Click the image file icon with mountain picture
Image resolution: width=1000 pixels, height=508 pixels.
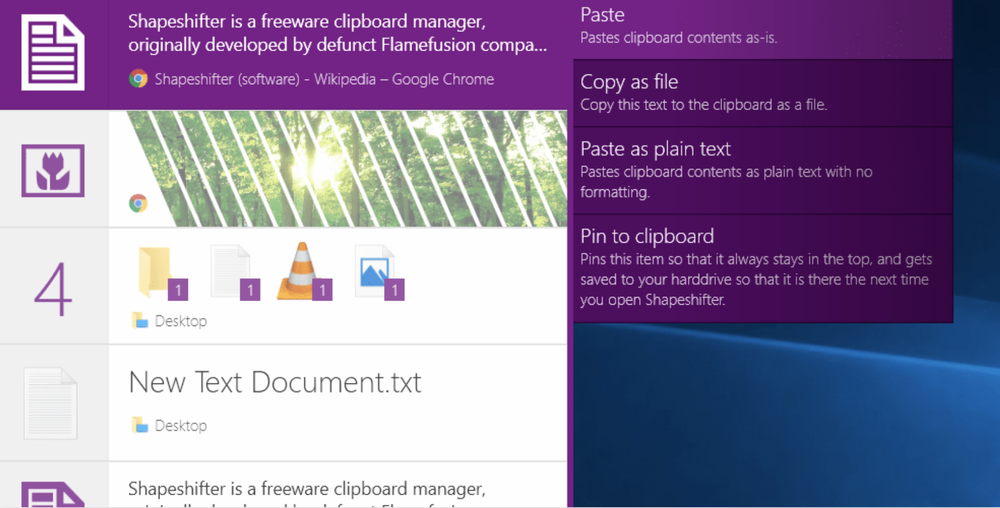375,271
